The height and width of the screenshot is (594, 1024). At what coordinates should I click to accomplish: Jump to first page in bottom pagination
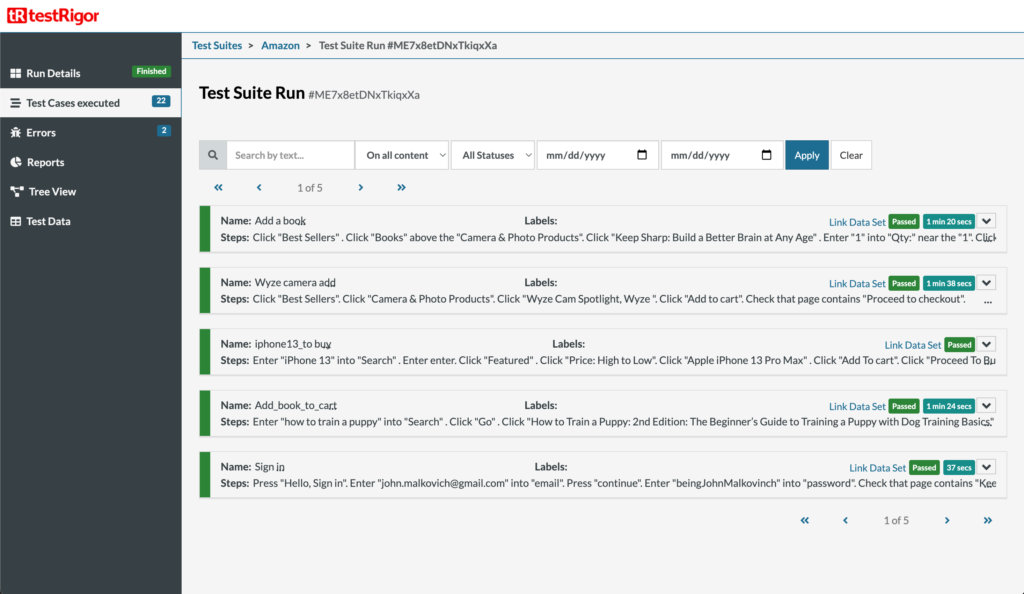(805, 520)
